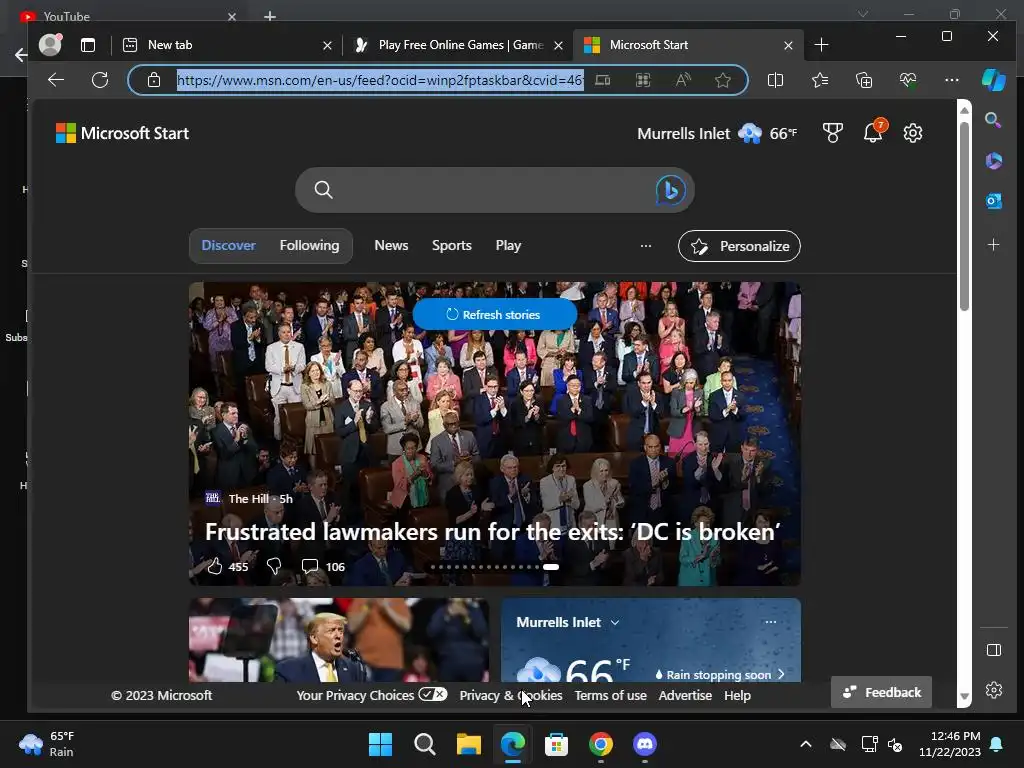Viewport: 1024px width, 768px height.
Task: Expand Murrells Inlet location dropdown on weather card
Action: click(x=615, y=622)
